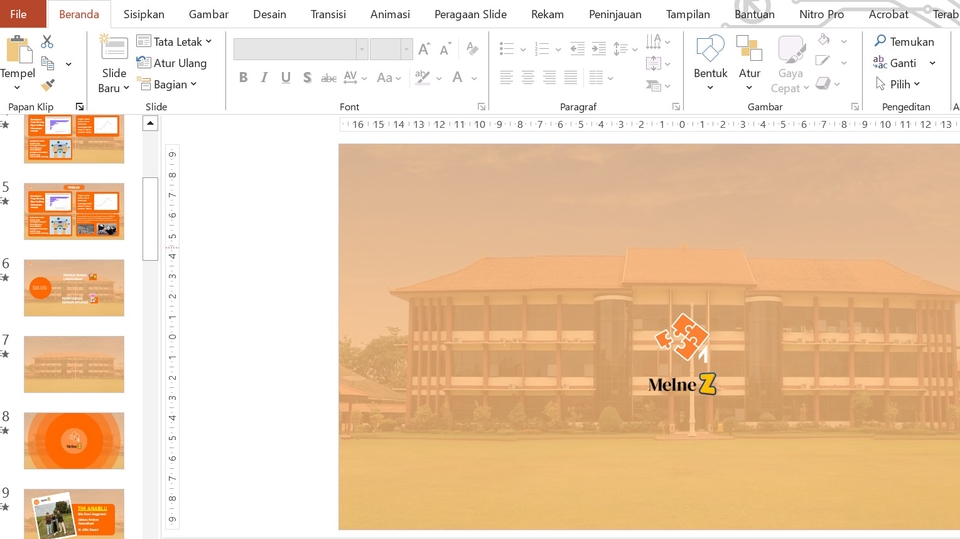Open the change case Aa dropdown
The width and height of the screenshot is (960, 539).
389,78
